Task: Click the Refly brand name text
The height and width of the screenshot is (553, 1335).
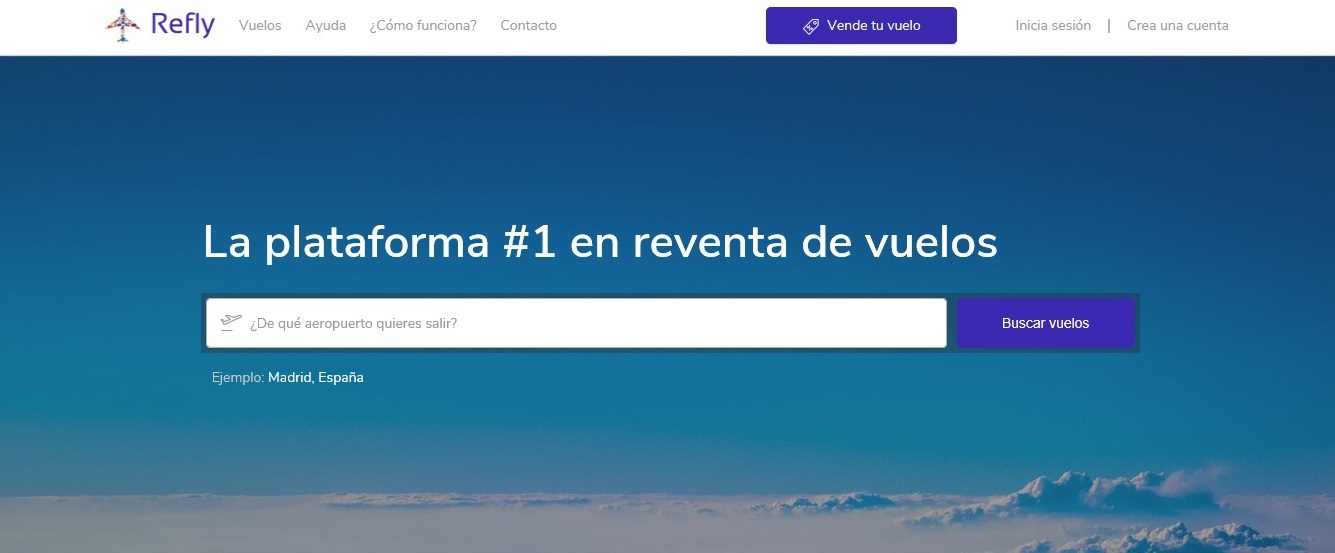Action: coord(183,24)
